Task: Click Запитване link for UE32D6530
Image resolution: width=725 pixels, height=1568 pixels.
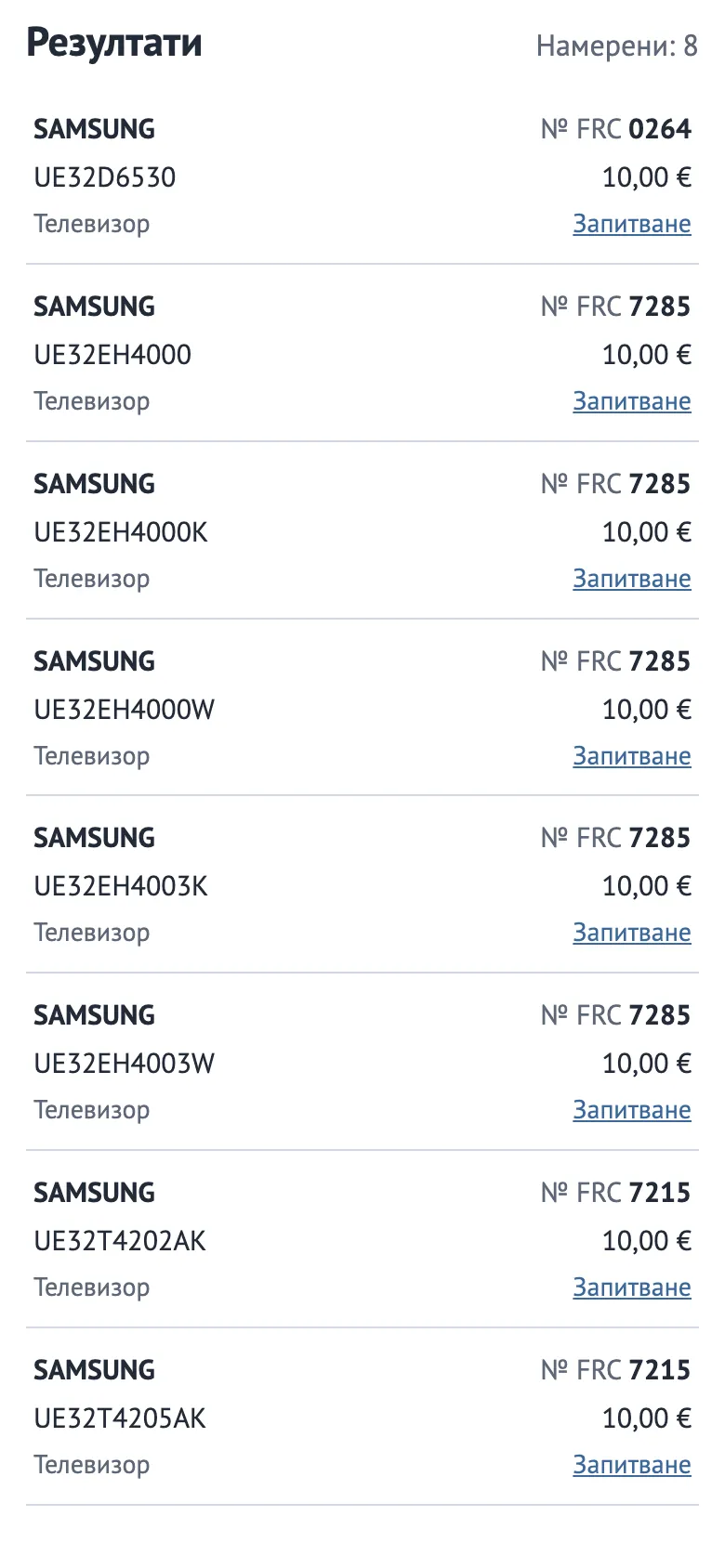Action: (x=631, y=224)
